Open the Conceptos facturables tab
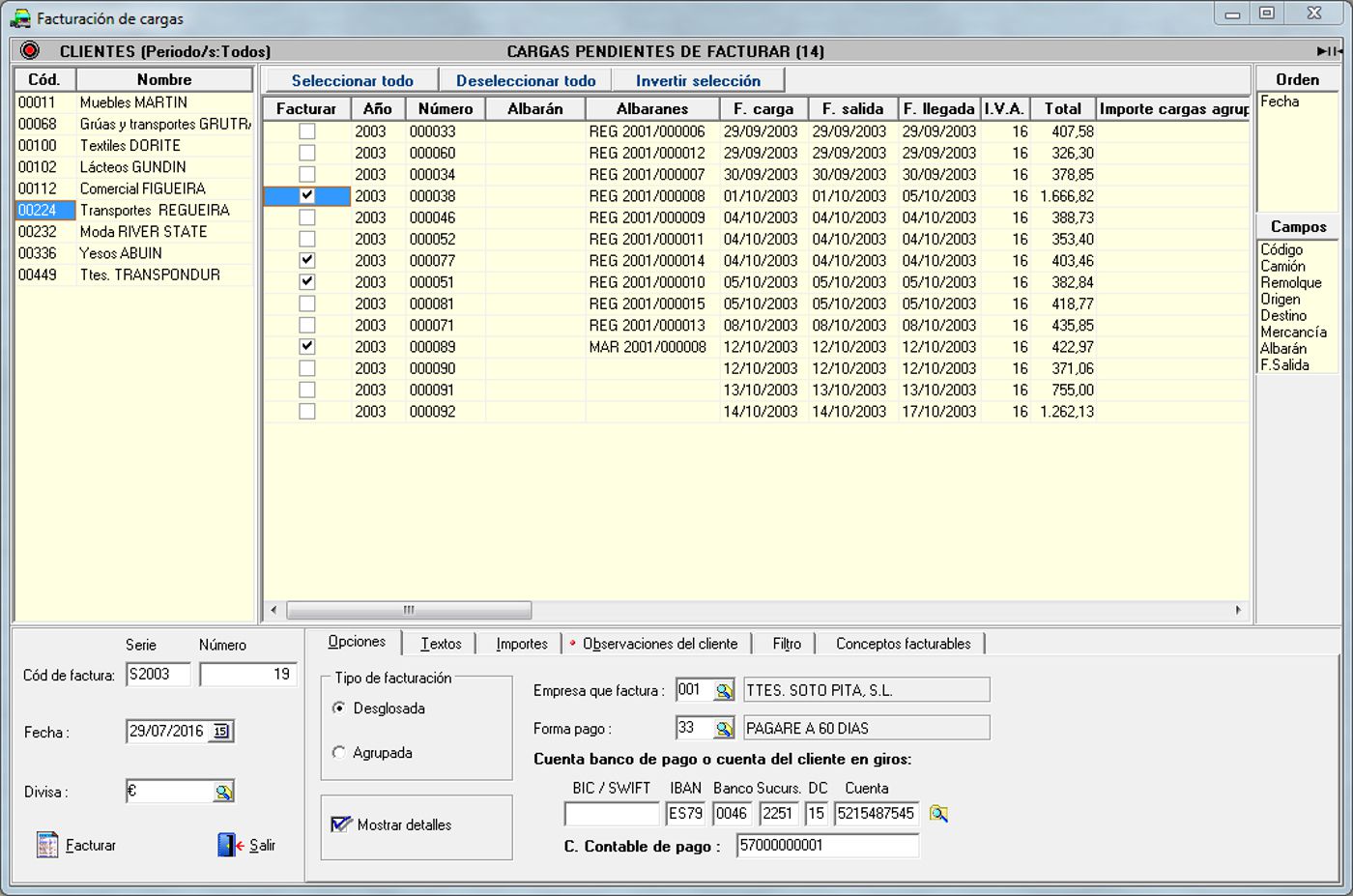Image resolution: width=1353 pixels, height=896 pixels. coord(903,644)
